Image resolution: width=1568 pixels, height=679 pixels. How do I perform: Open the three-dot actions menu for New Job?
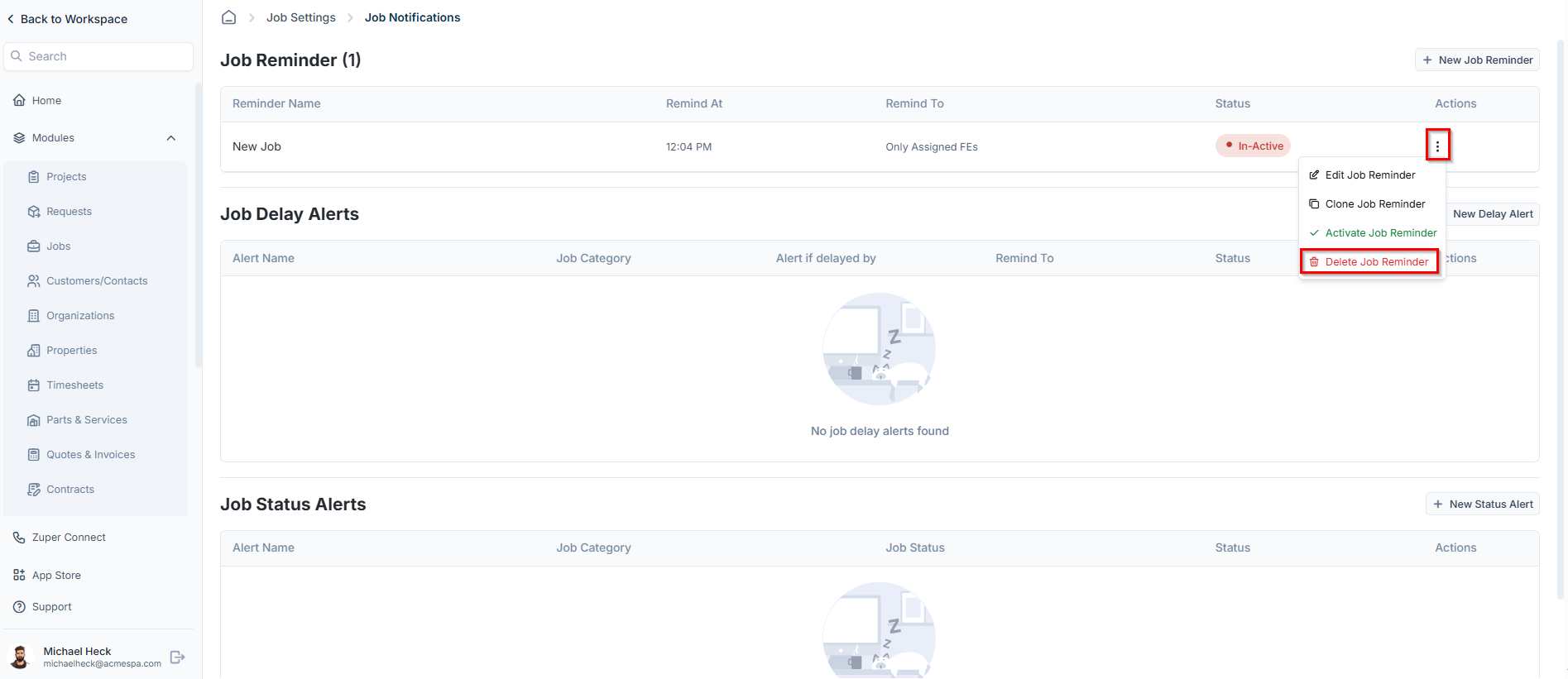(x=1437, y=146)
